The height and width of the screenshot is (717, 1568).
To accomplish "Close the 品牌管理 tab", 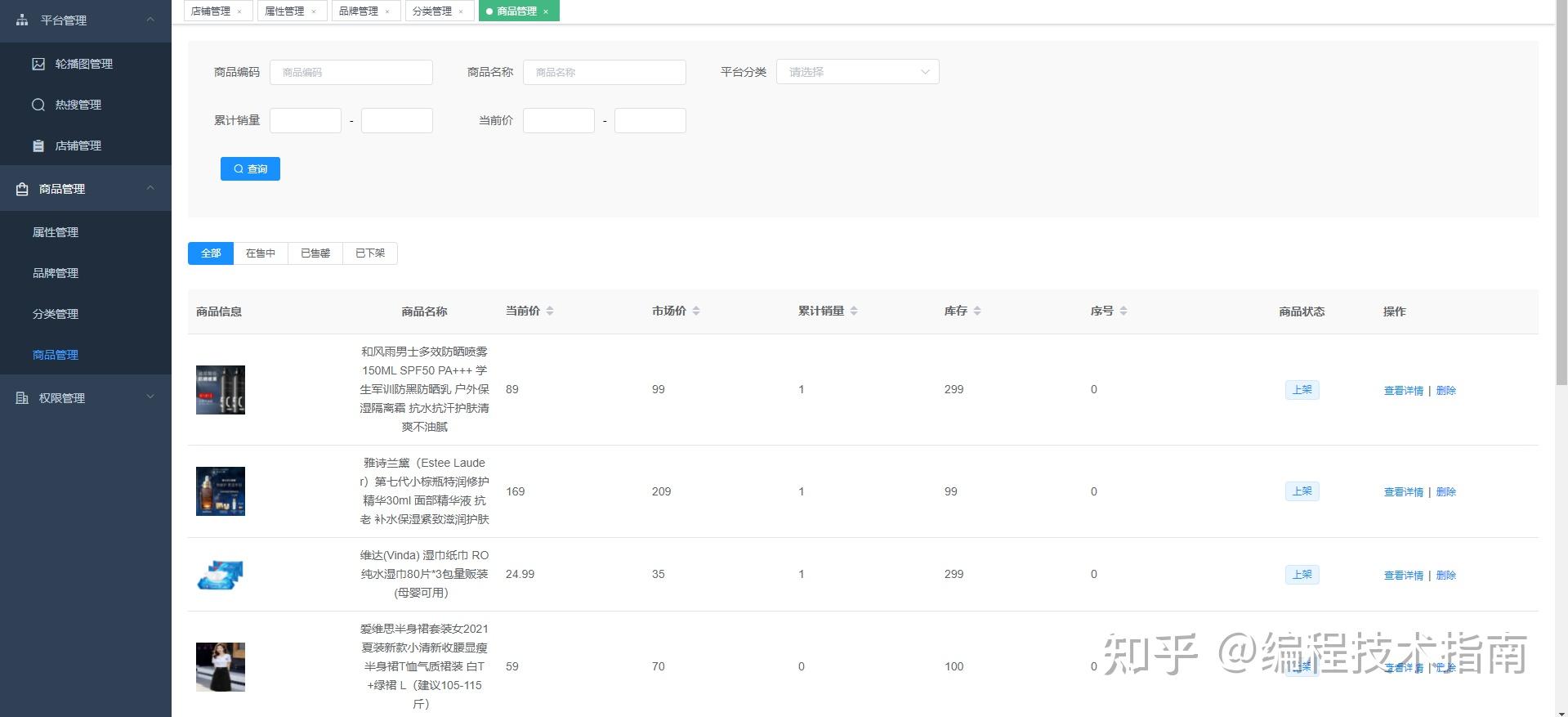I will point(387,11).
